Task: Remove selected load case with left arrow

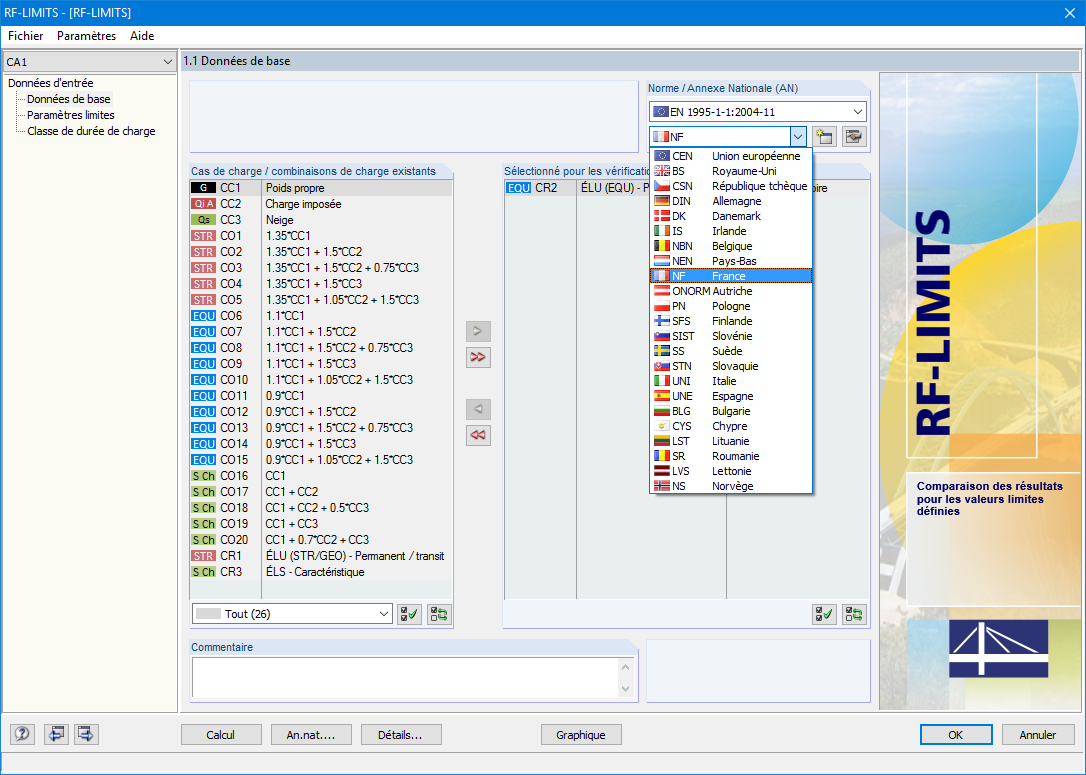Action: tap(478, 409)
